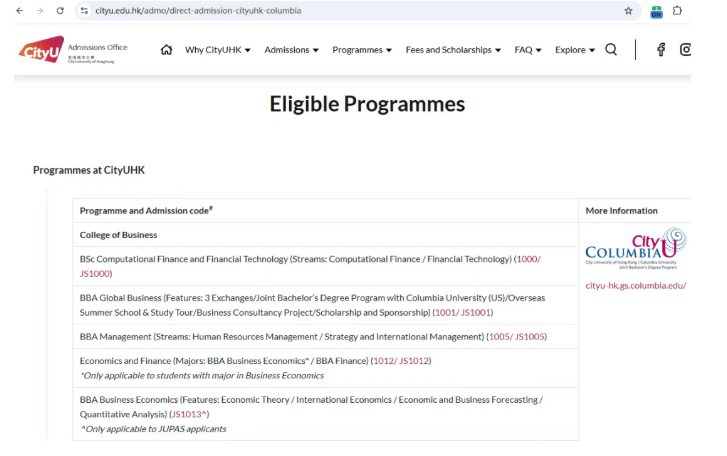Open the CityUHK Instagram icon
727x456 pixels.
click(x=686, y=50)
